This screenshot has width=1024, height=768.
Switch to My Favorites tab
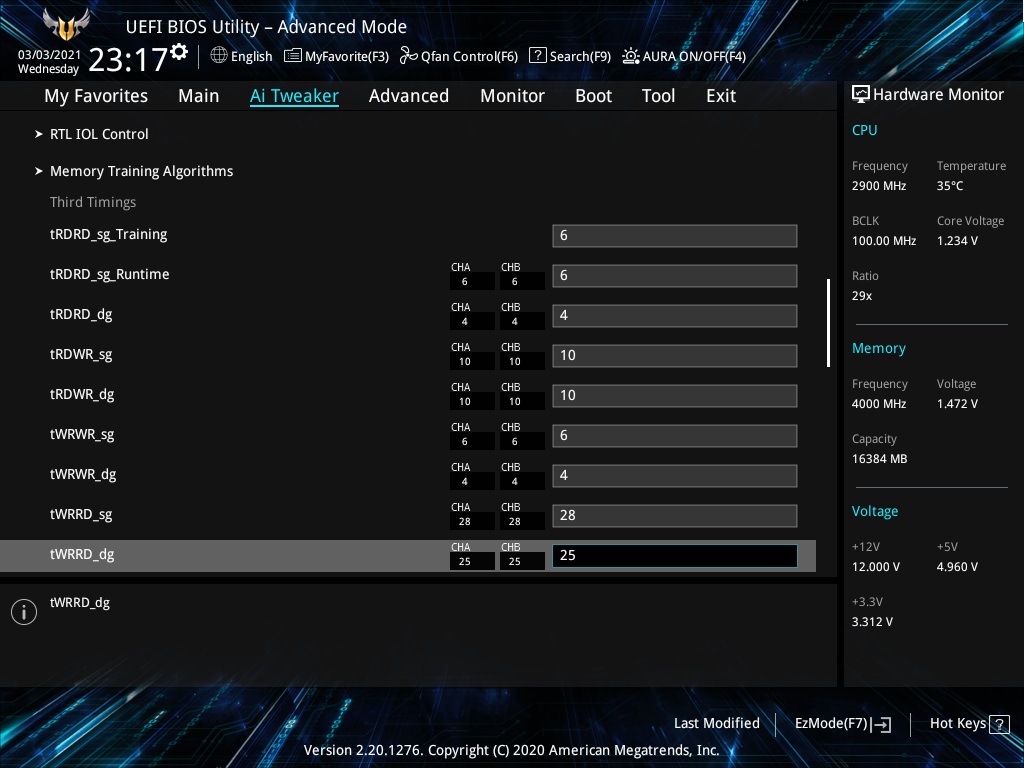[96, 96]
